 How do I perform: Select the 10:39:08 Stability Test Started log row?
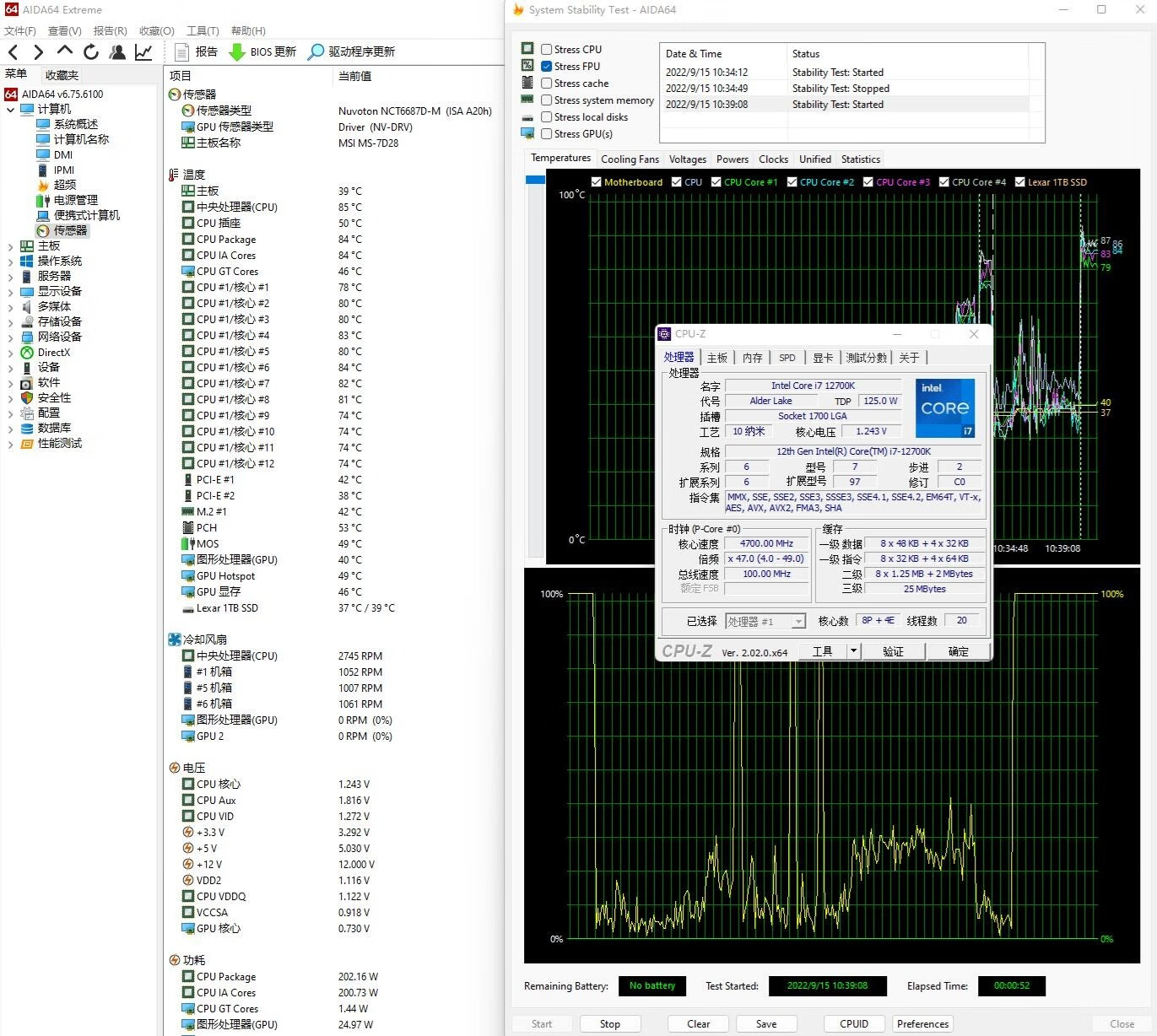tap(844, 105)
